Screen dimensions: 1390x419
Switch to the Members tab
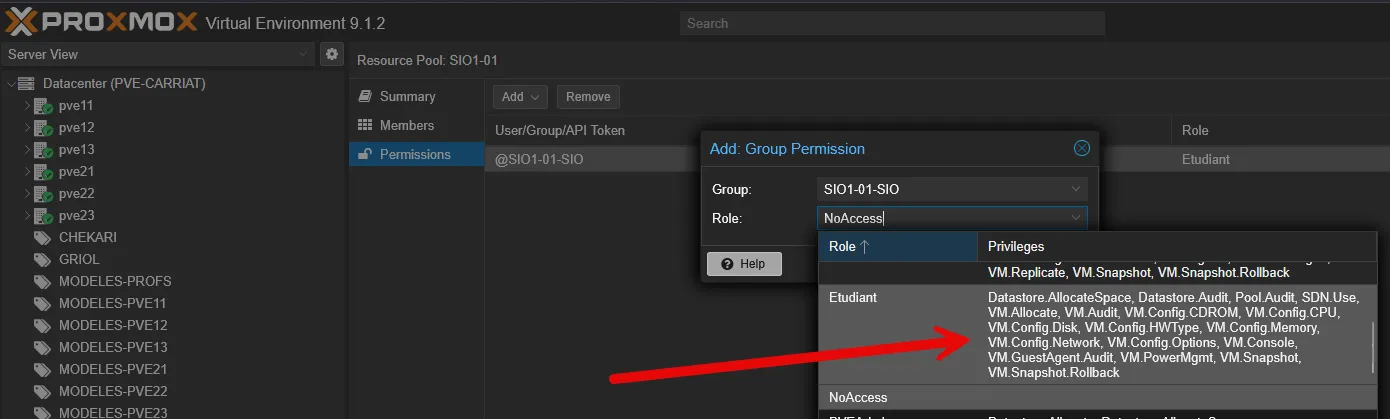[406, 126]
